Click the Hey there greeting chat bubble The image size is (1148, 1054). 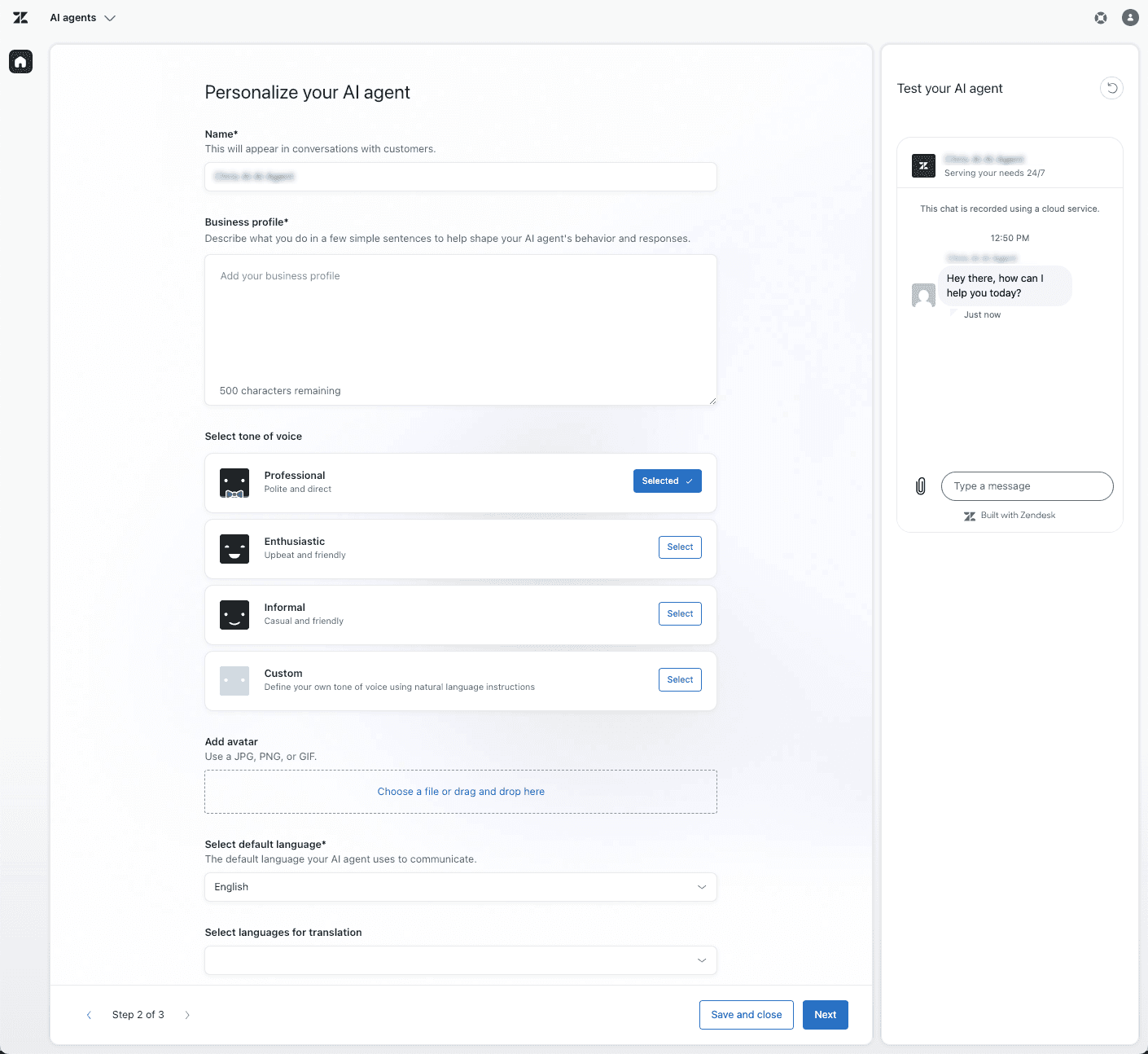pos(1005,286)
